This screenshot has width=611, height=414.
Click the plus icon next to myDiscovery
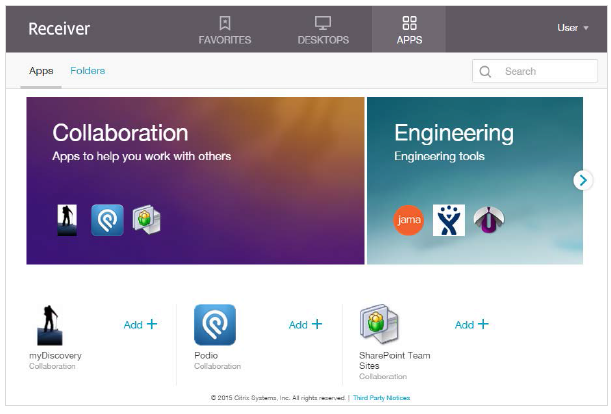point(152,324)
